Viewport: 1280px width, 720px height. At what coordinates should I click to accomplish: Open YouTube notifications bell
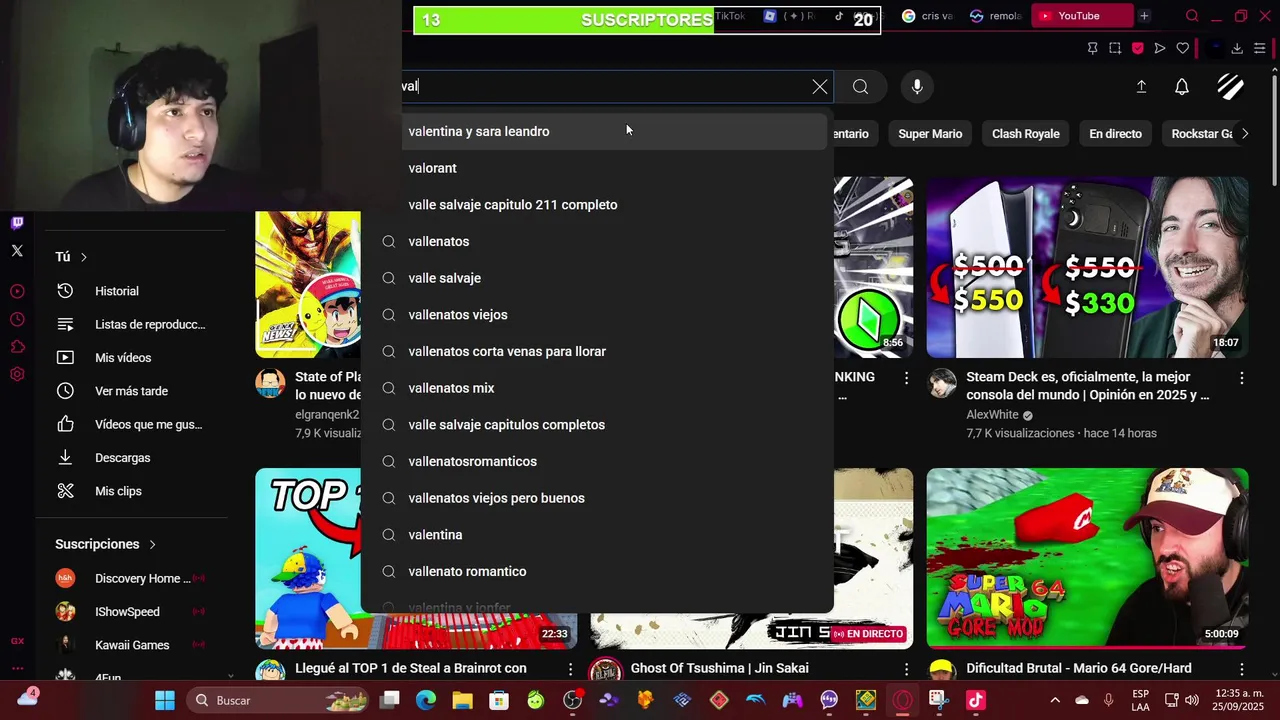1182,87
